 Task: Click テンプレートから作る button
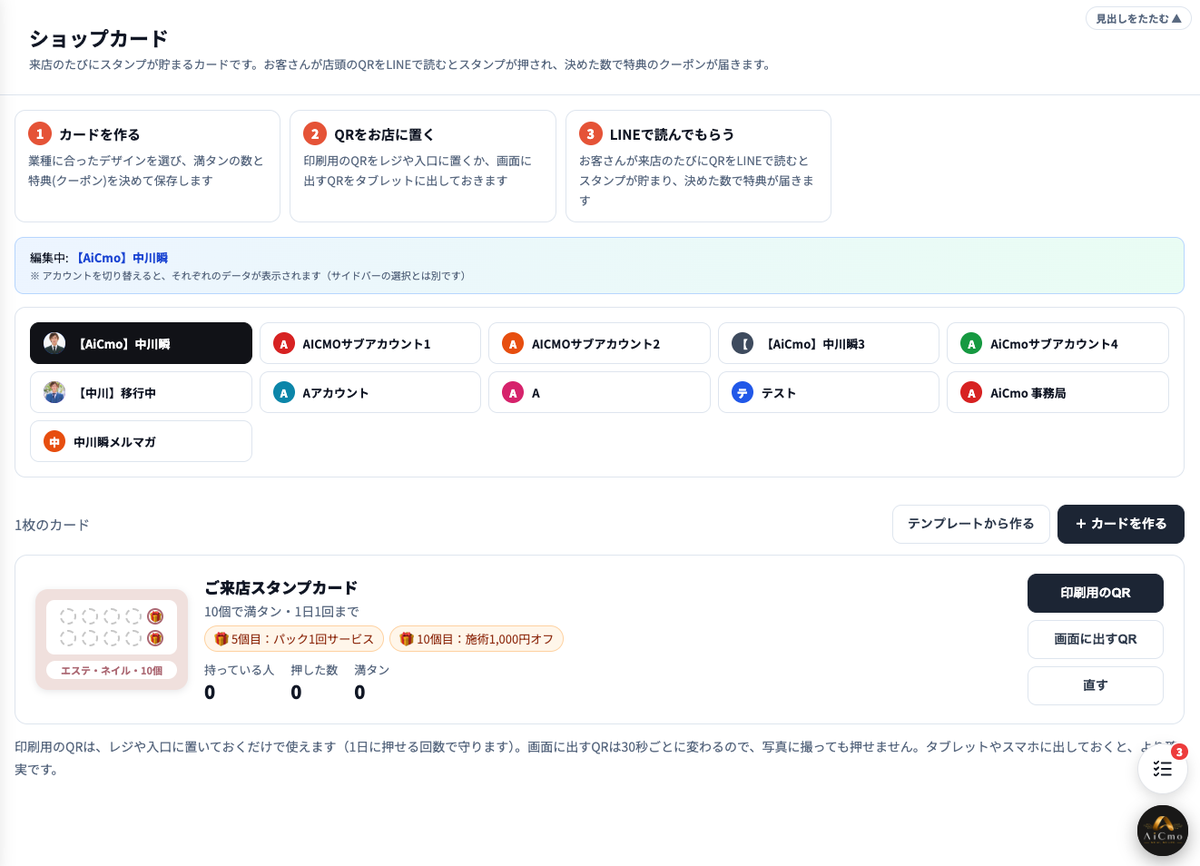coord(971,524)
